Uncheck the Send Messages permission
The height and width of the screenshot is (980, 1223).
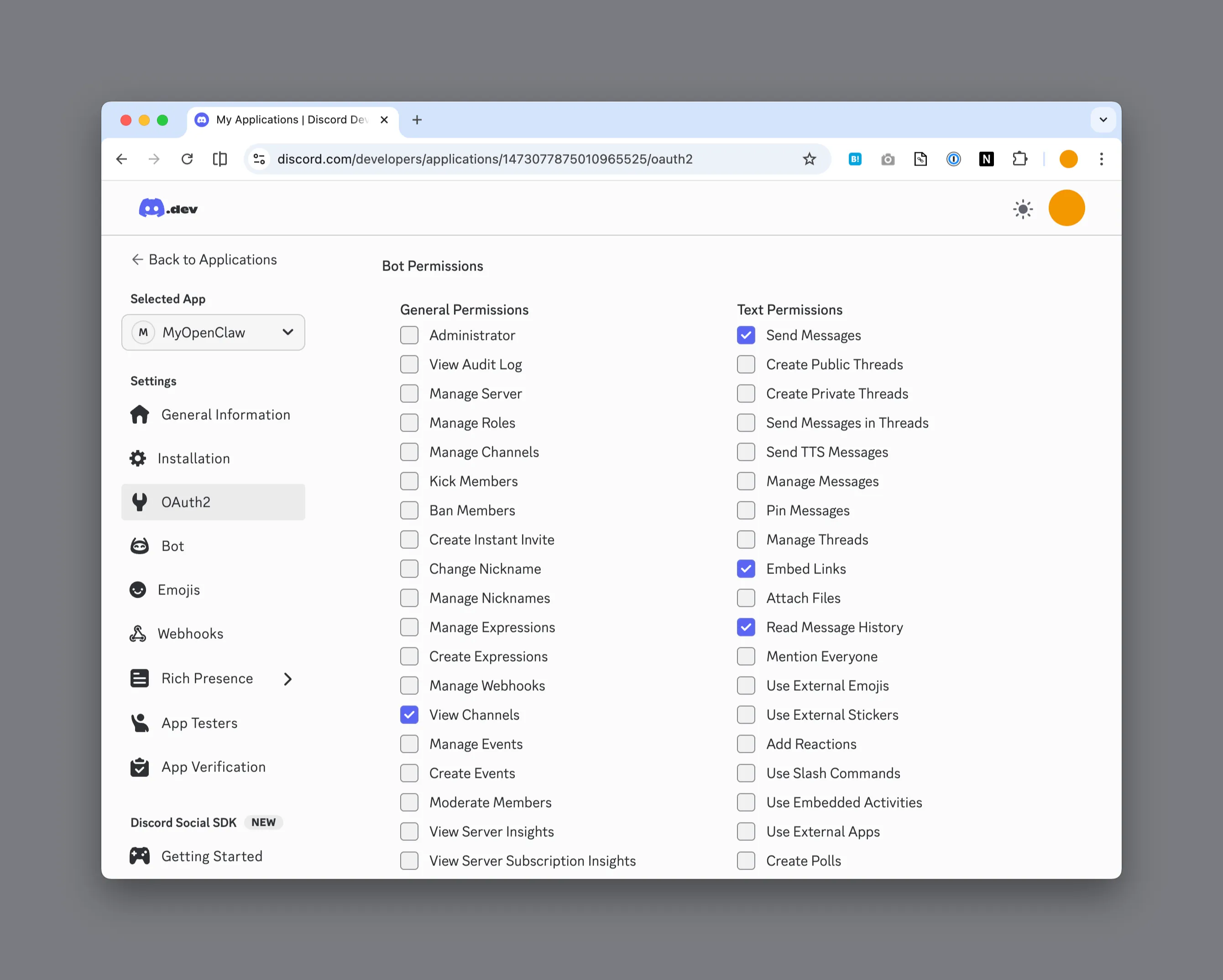click(x=745, y=335)
